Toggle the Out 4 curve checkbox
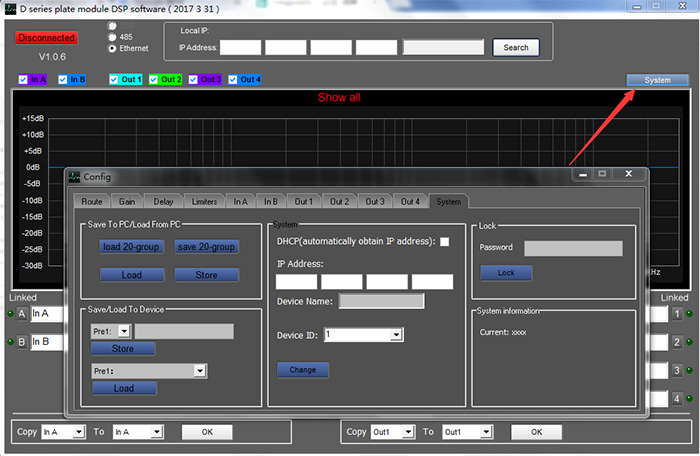Screen dimensions: 700x456 (x=233, y=79)
